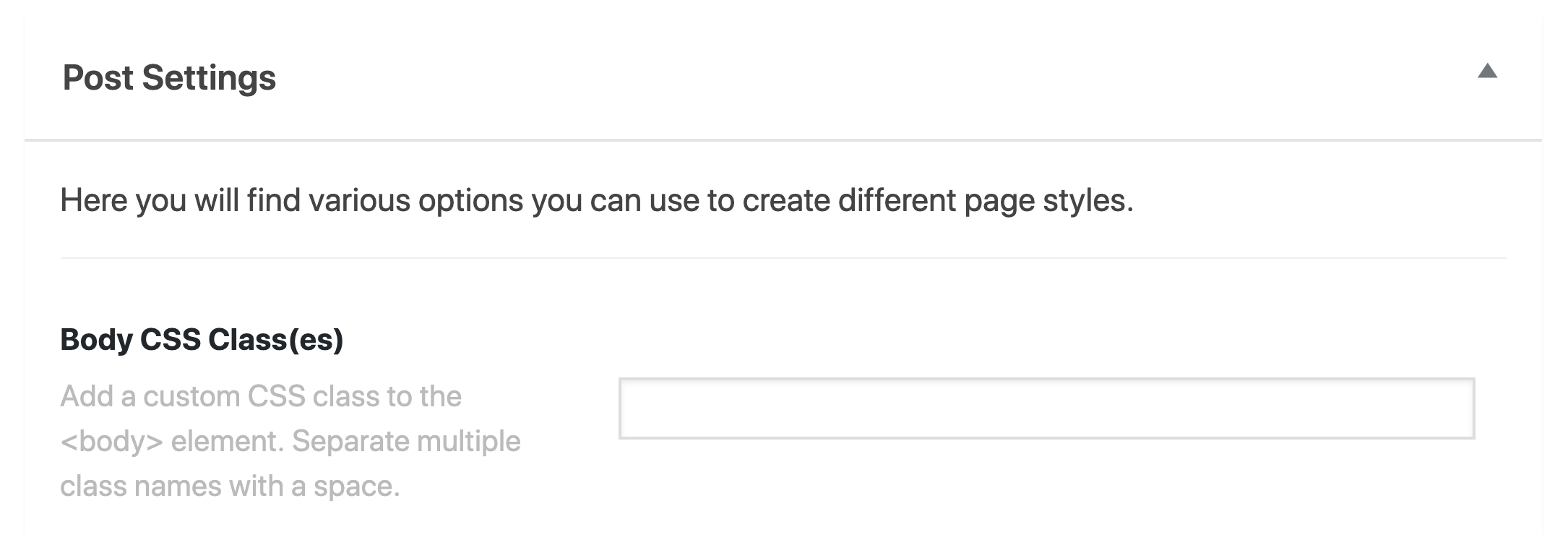Click the words 'create different' in the intro sentence
This screenshot has width=1568, height=535.
(x=849, y=200)
